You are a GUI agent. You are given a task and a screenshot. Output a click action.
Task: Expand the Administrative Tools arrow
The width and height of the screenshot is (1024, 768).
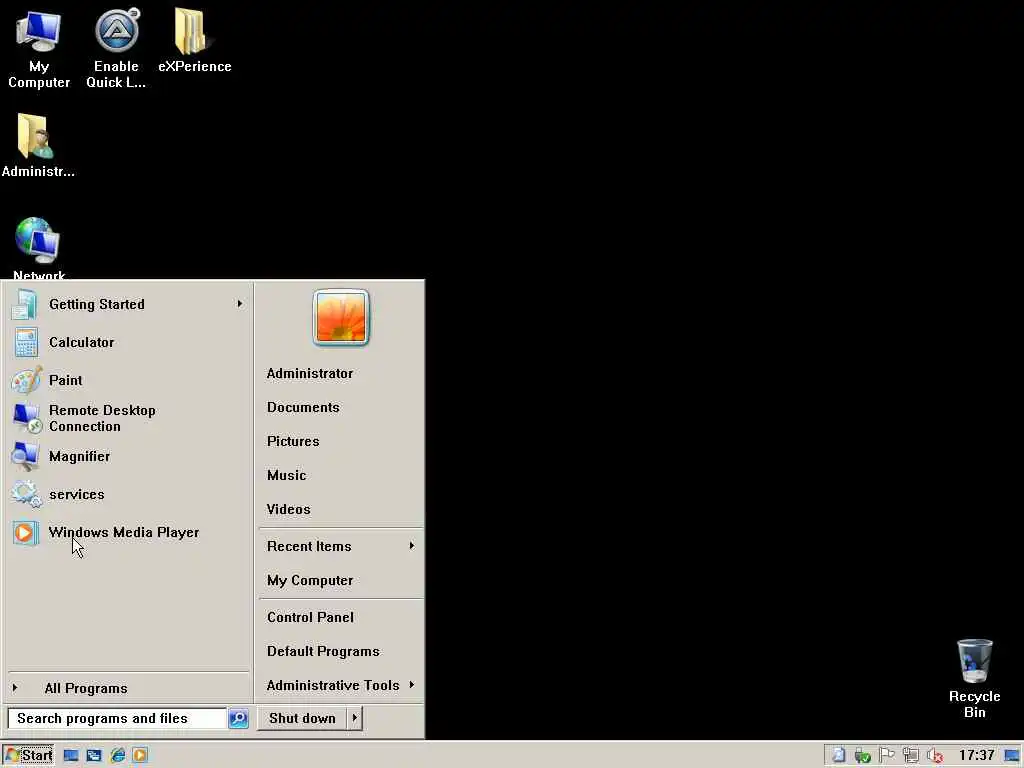point(411,684)
